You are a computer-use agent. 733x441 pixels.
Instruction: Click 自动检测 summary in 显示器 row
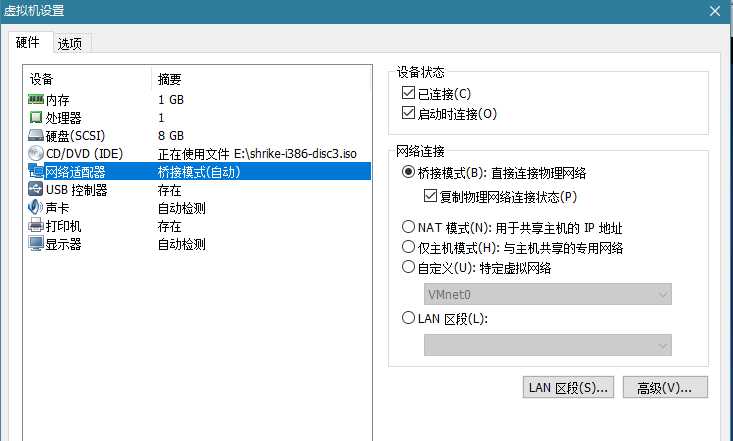pyautogui.click(x=182, y=244)
